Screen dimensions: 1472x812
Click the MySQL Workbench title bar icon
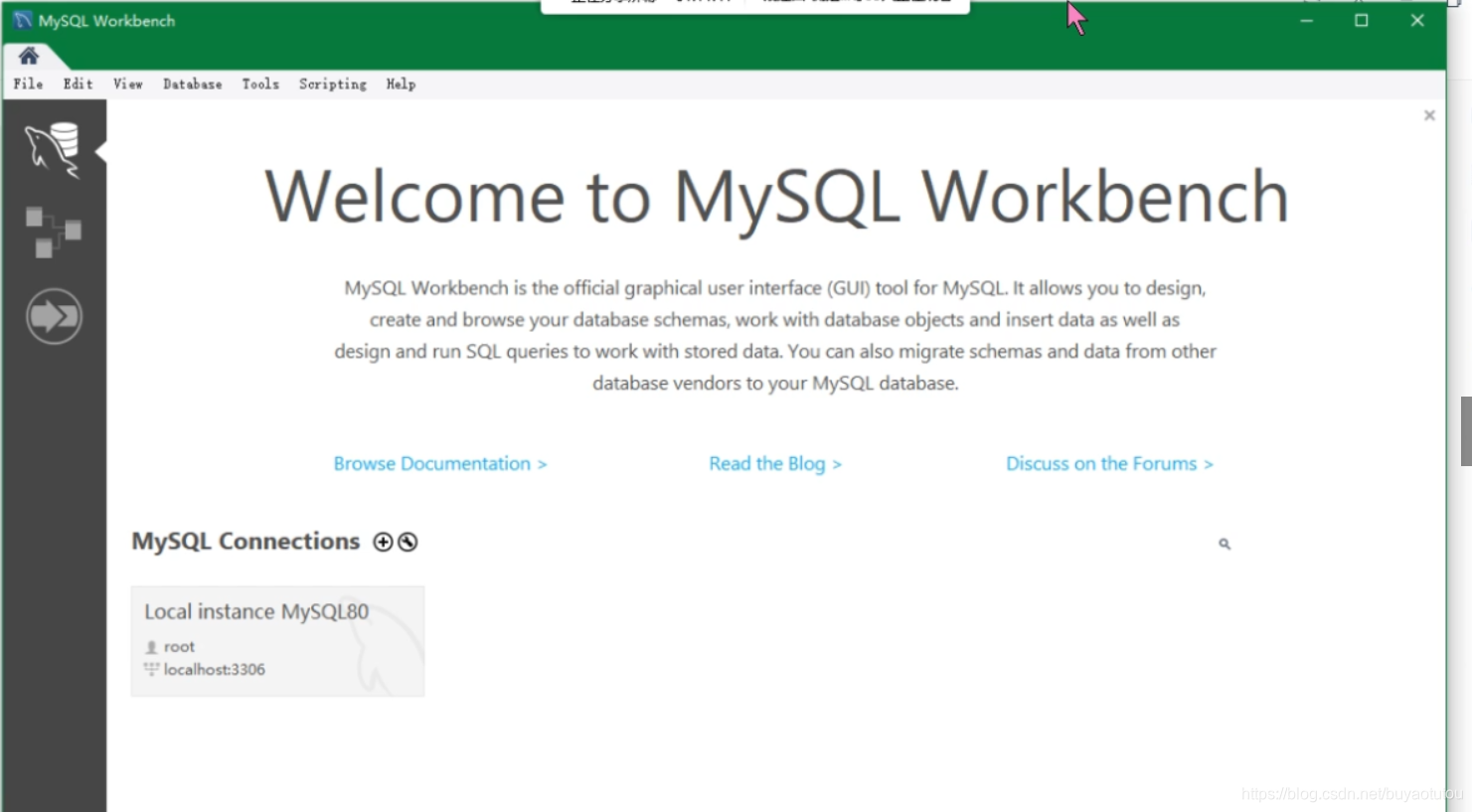[x=22, y=20]
